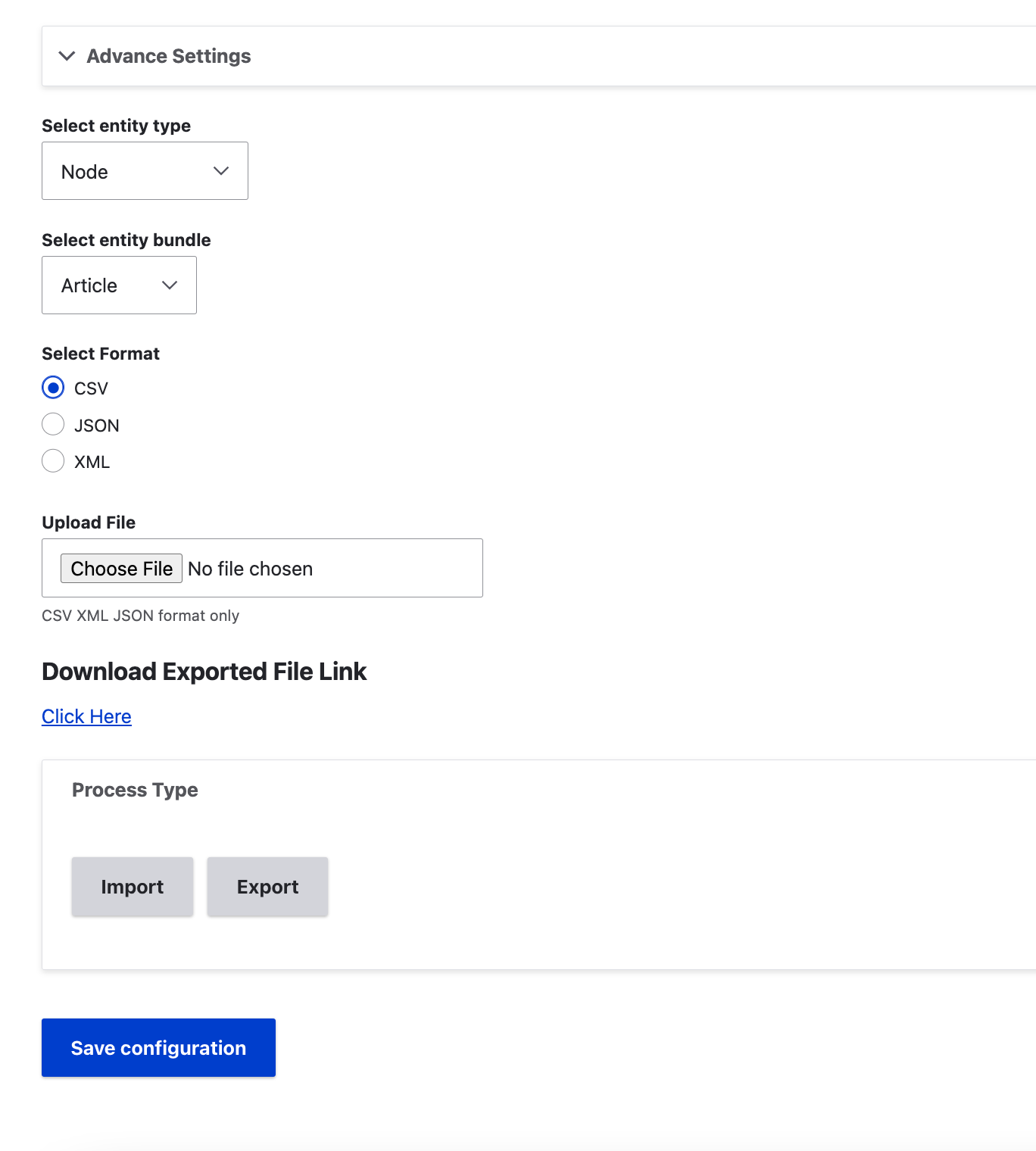
Task: Open the Click Here download link
Action: click(x=86, y=716)
